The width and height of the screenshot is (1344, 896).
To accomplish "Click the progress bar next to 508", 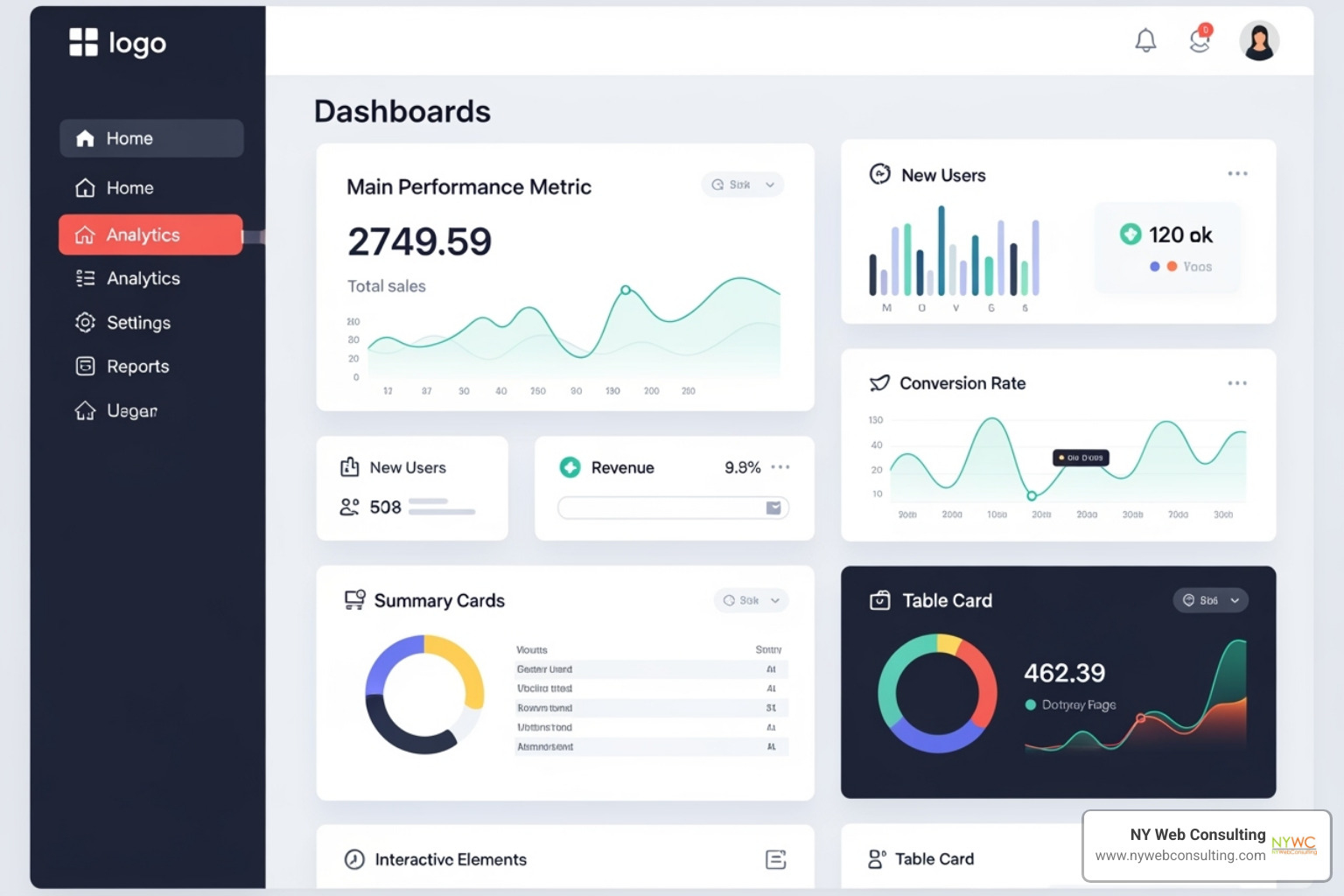I will 442,507.
